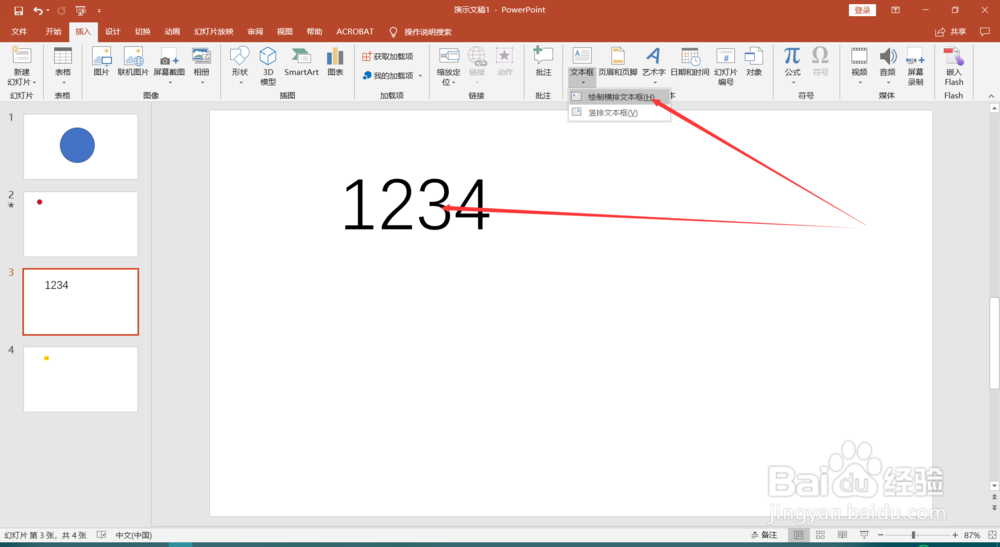Open Ribbon Display Options

click(895, 10)
